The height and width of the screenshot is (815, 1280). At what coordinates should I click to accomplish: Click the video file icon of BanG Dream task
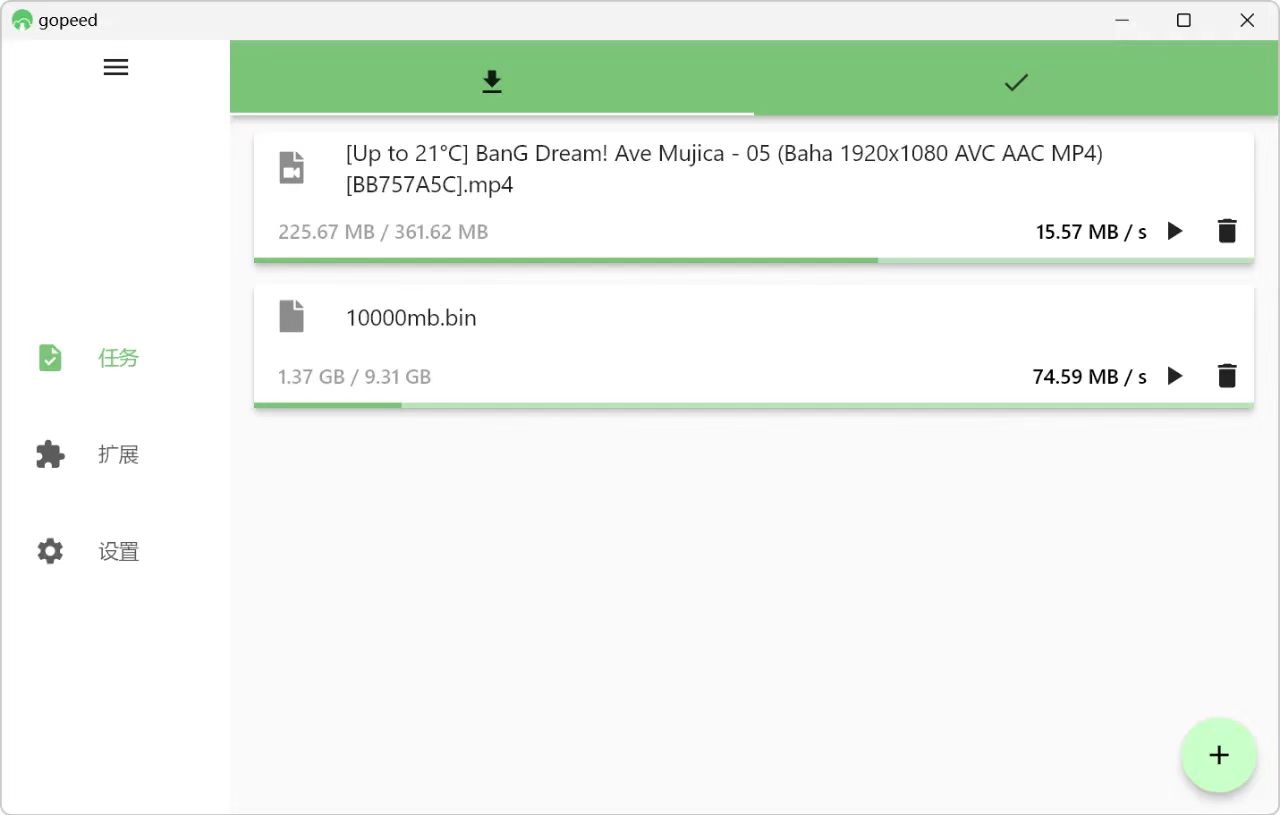tap(291, 168)
